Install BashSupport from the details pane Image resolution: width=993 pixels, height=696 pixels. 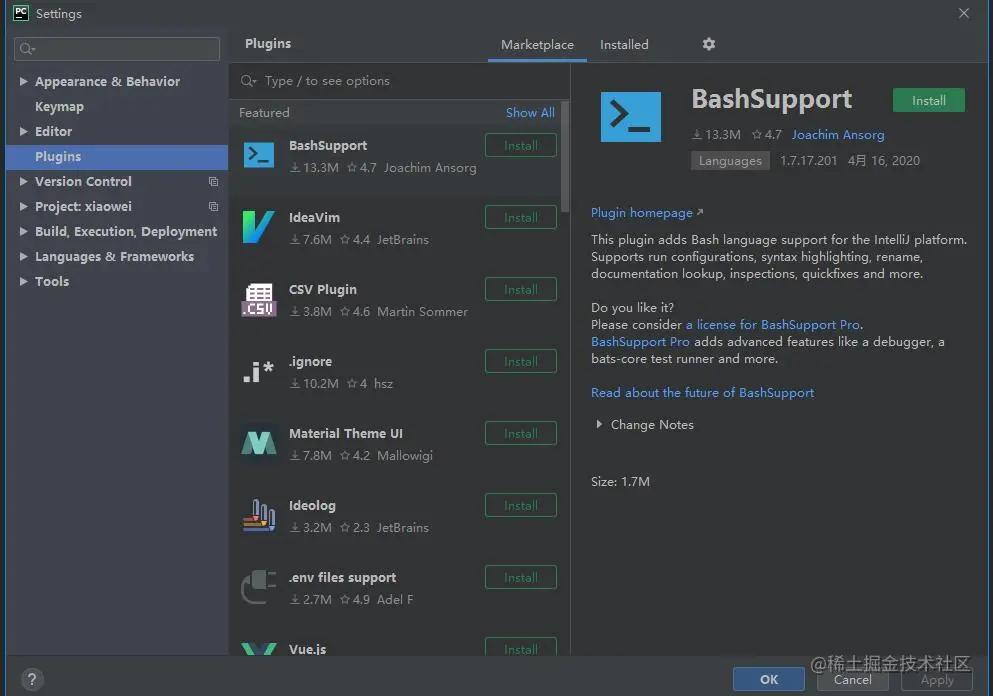928,101
